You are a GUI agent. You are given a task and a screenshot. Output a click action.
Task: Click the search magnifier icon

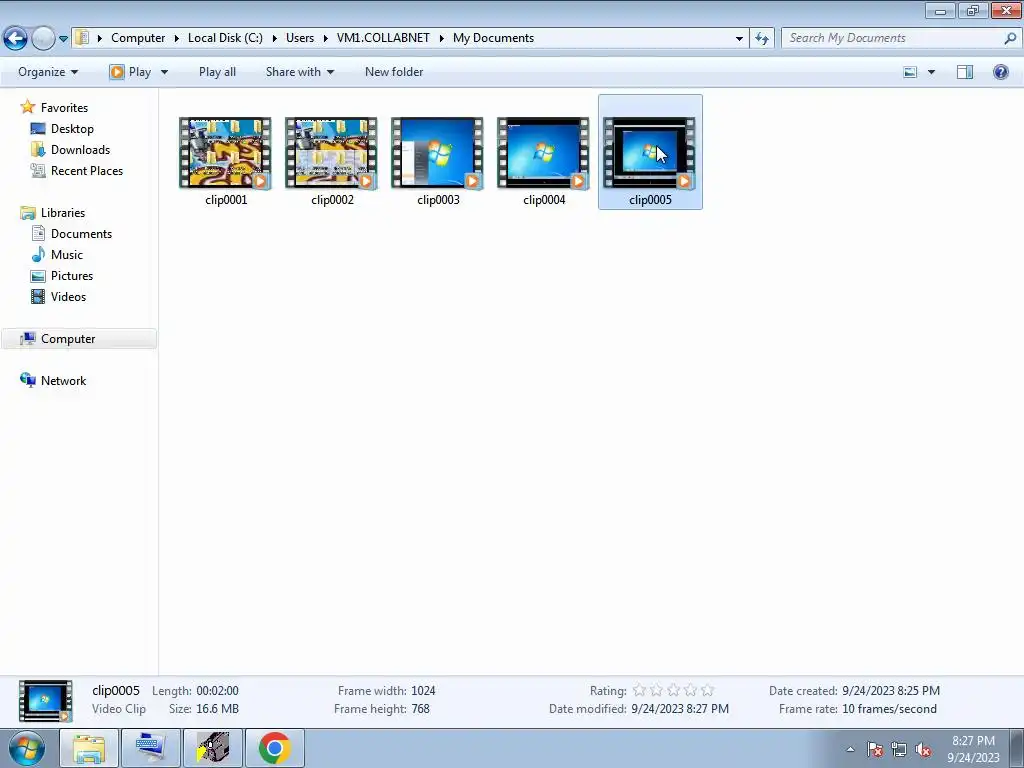point(1010,38)
